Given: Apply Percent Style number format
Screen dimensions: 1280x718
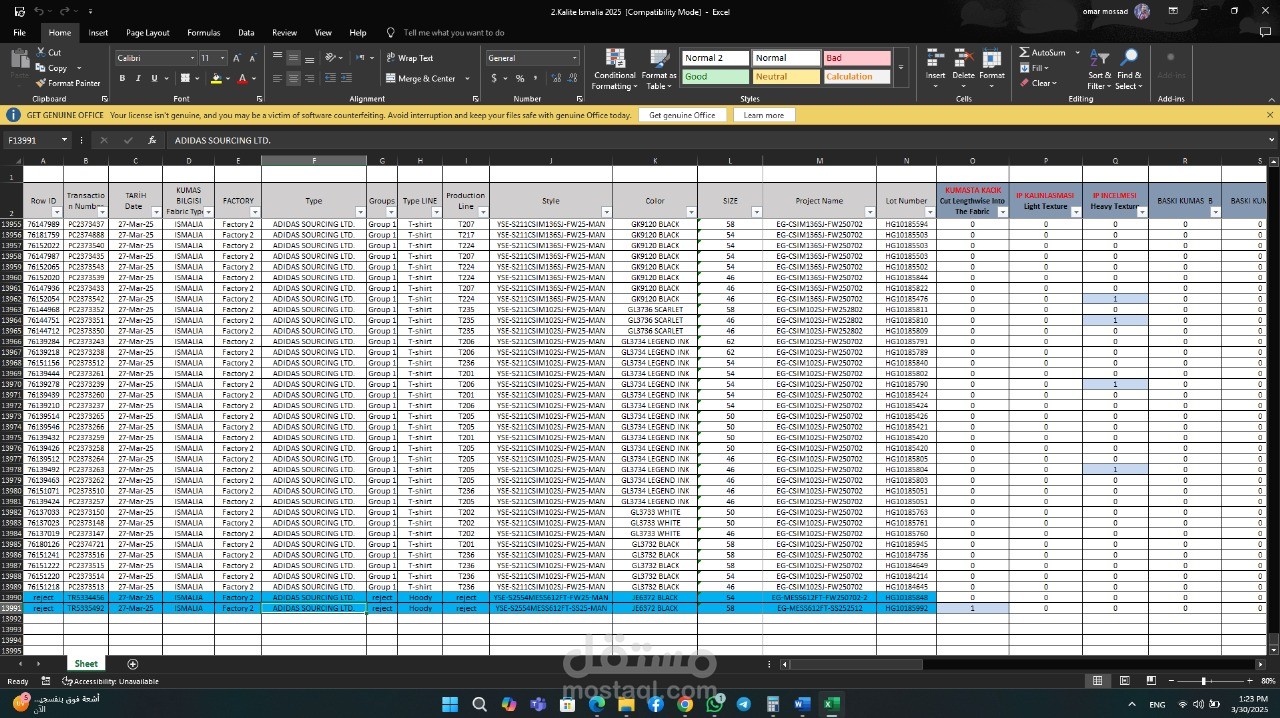Looking at the screenshot, I should pyautogui.click(x=520, y=78).
